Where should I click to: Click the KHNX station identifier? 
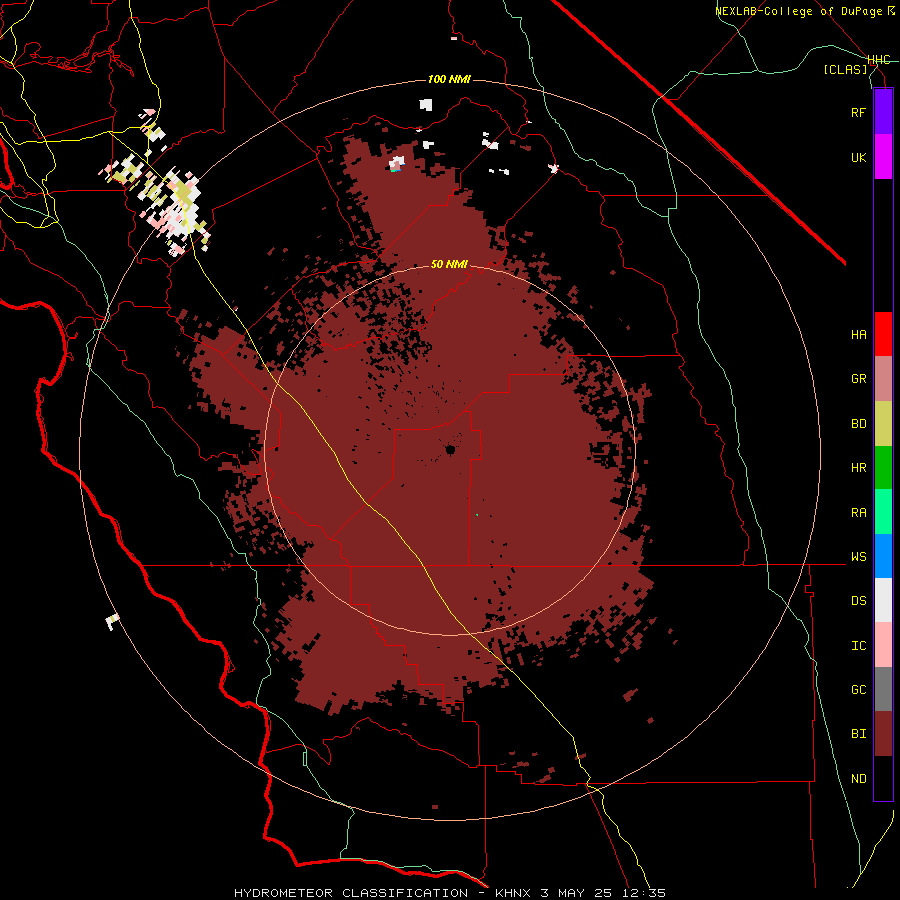coord(513,893)
